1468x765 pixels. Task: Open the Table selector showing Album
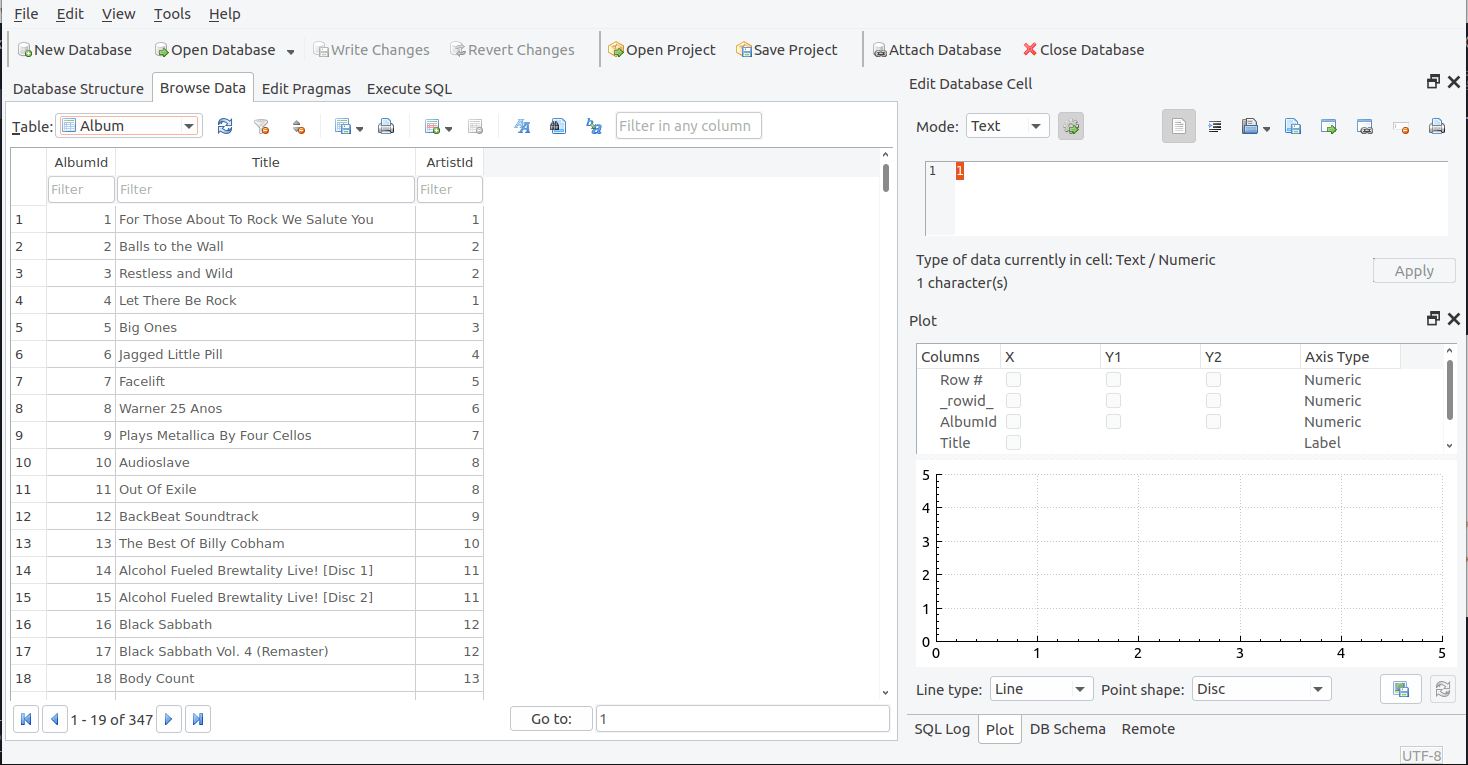pos(129,126)
